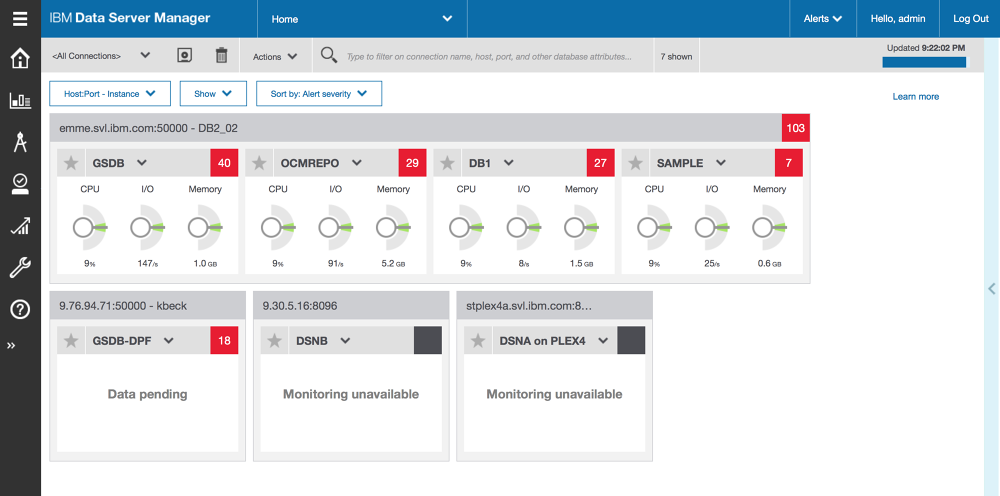This screenshot has height=496, width=1000.
Task: Open the DSNA on PLEX4 dropdown chevron
Action: (603, 340)
